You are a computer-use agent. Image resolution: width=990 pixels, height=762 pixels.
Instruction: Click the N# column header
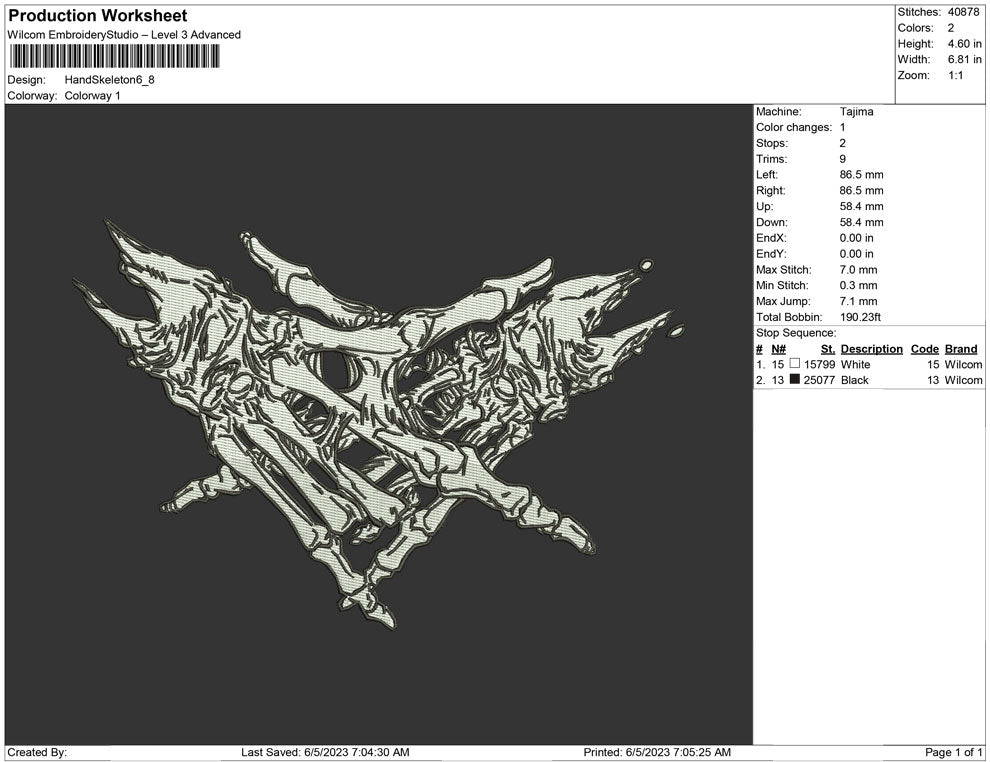click(778, 349)
